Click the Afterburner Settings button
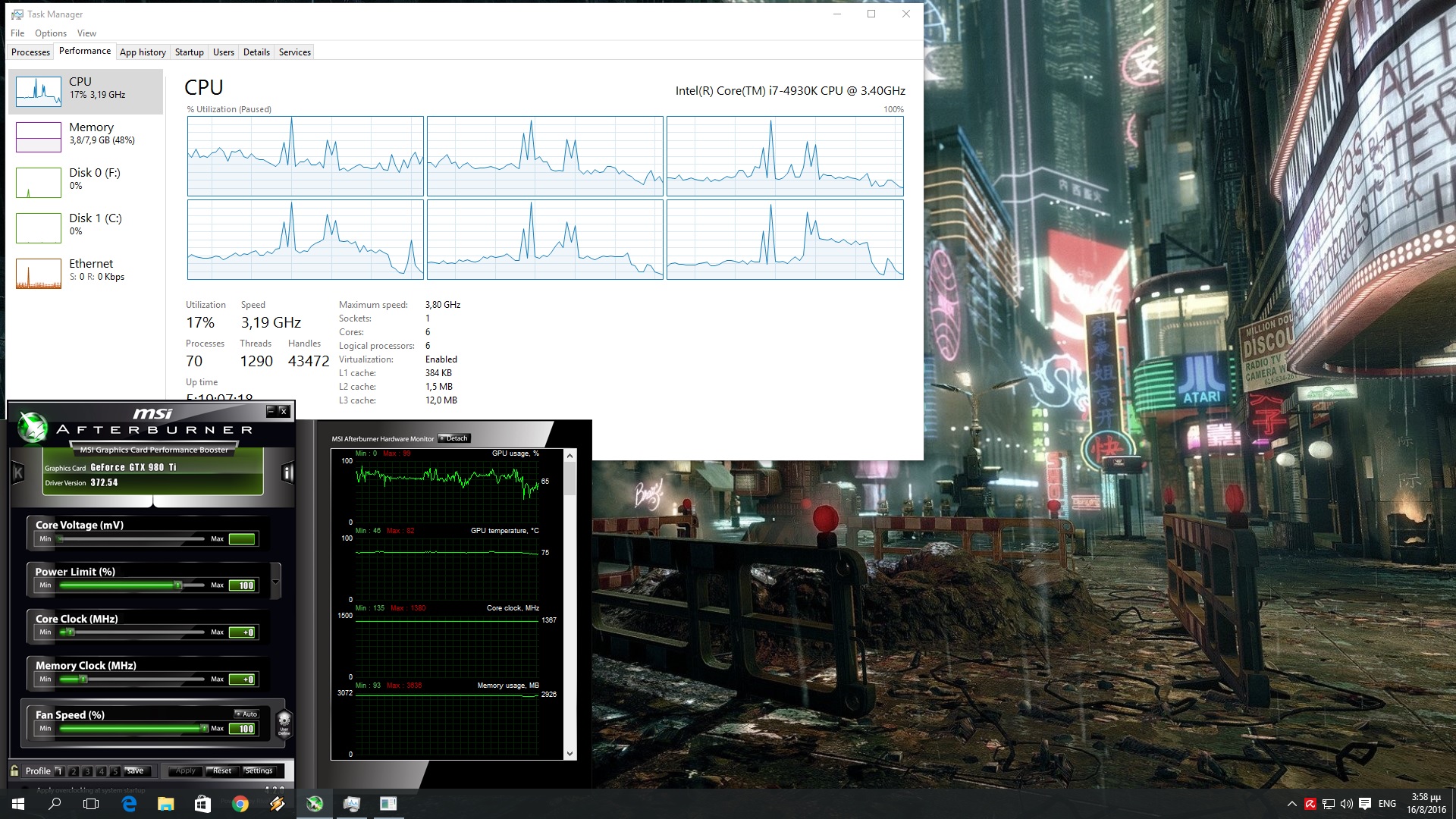 pos(259,770)
